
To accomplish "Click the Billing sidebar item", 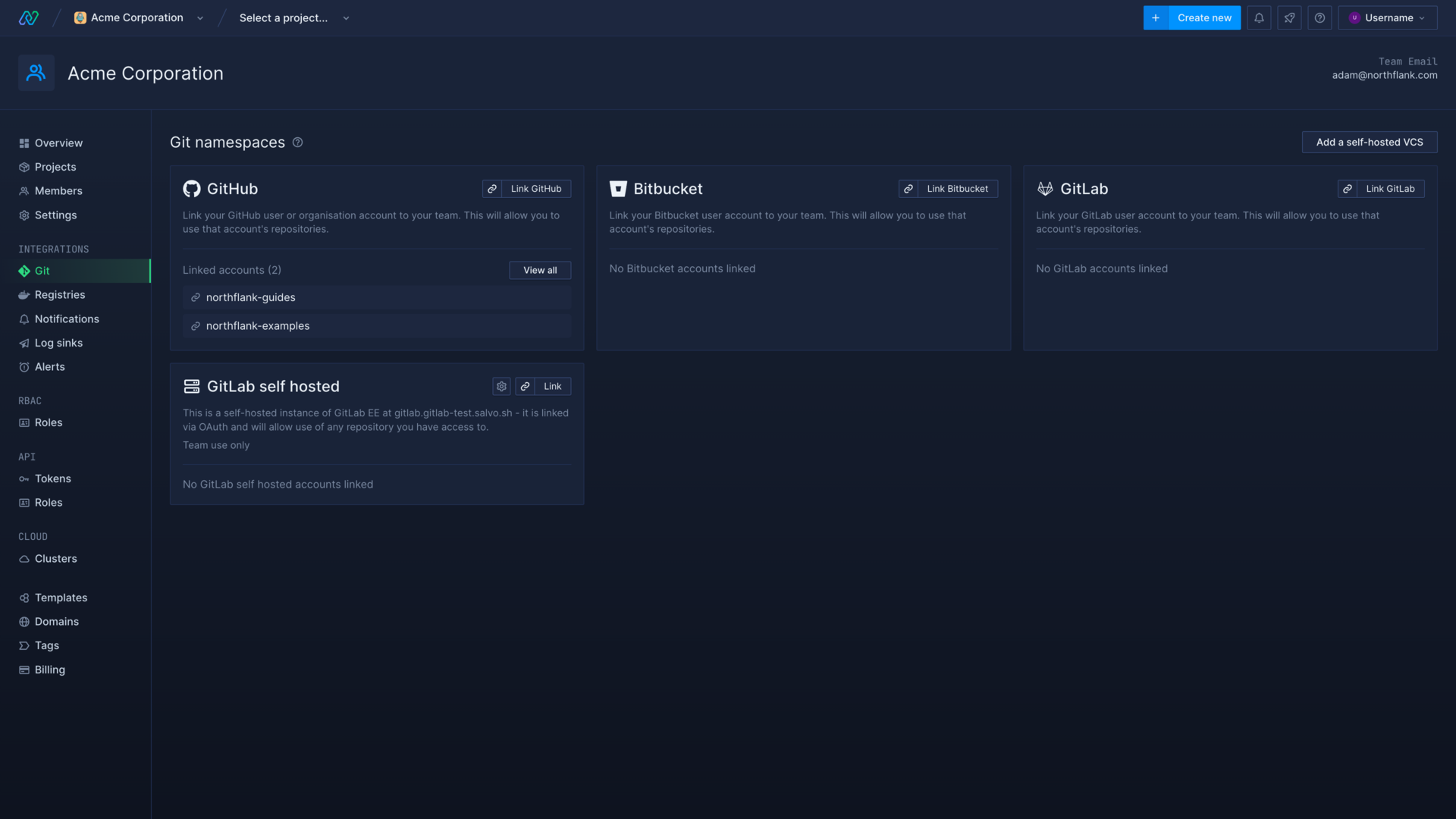I will pyautogui.click(x=49, y=670).
